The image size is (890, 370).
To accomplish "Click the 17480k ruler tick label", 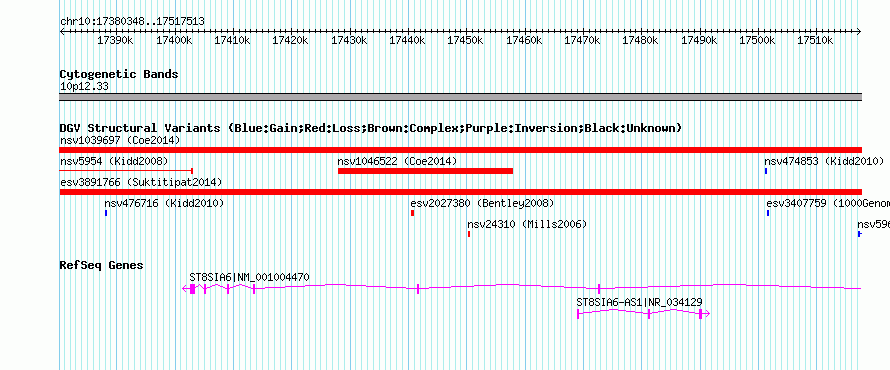I will click(x=641, y=40).
